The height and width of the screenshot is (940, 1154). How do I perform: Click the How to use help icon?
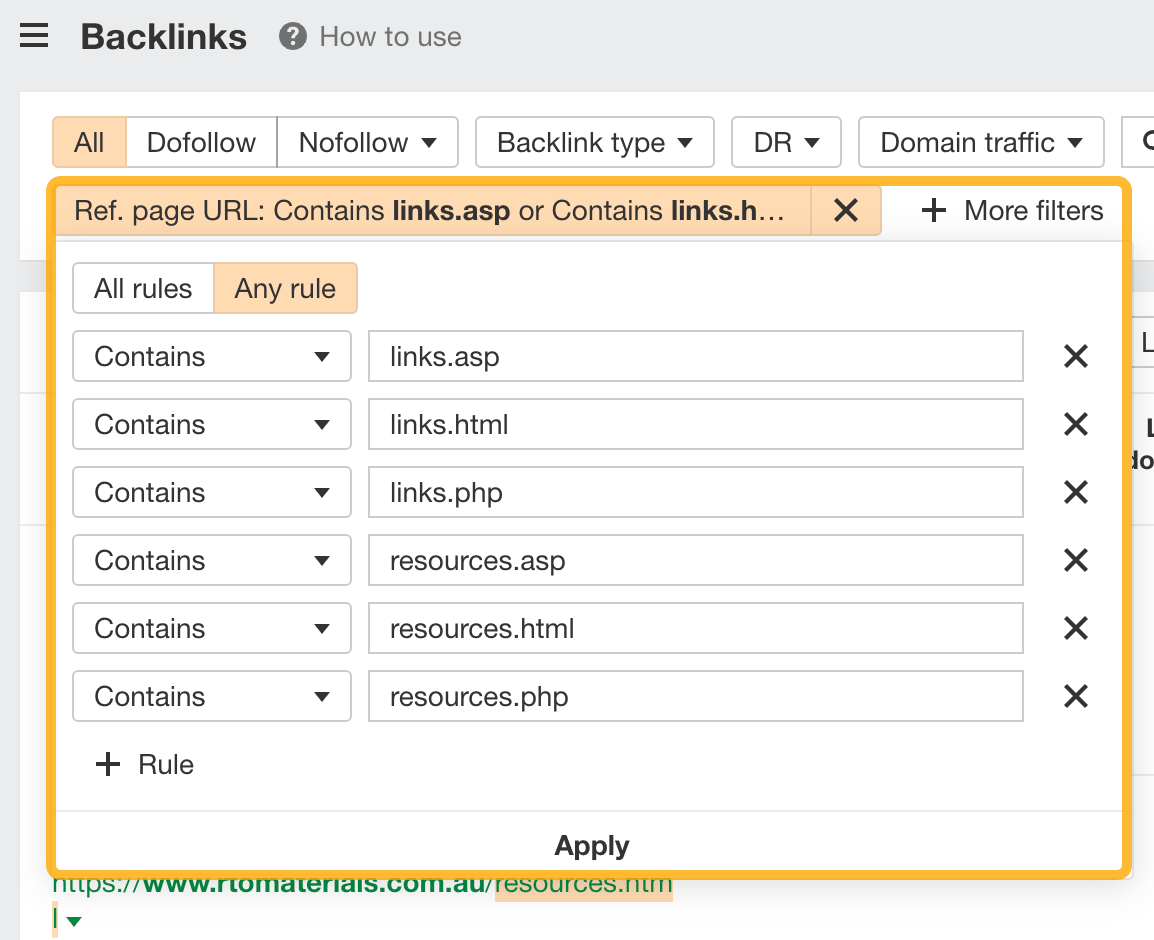click(x=290, y=37)
